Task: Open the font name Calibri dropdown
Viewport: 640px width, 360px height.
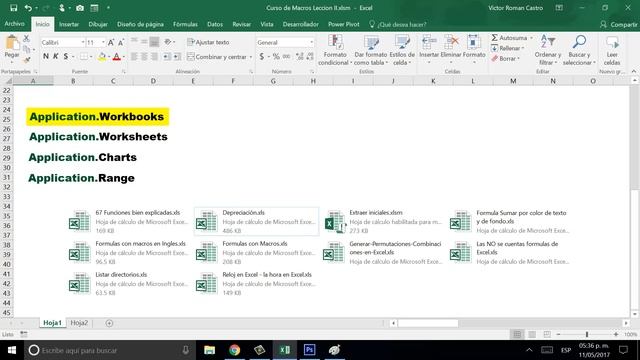Action: click(82, 42)
